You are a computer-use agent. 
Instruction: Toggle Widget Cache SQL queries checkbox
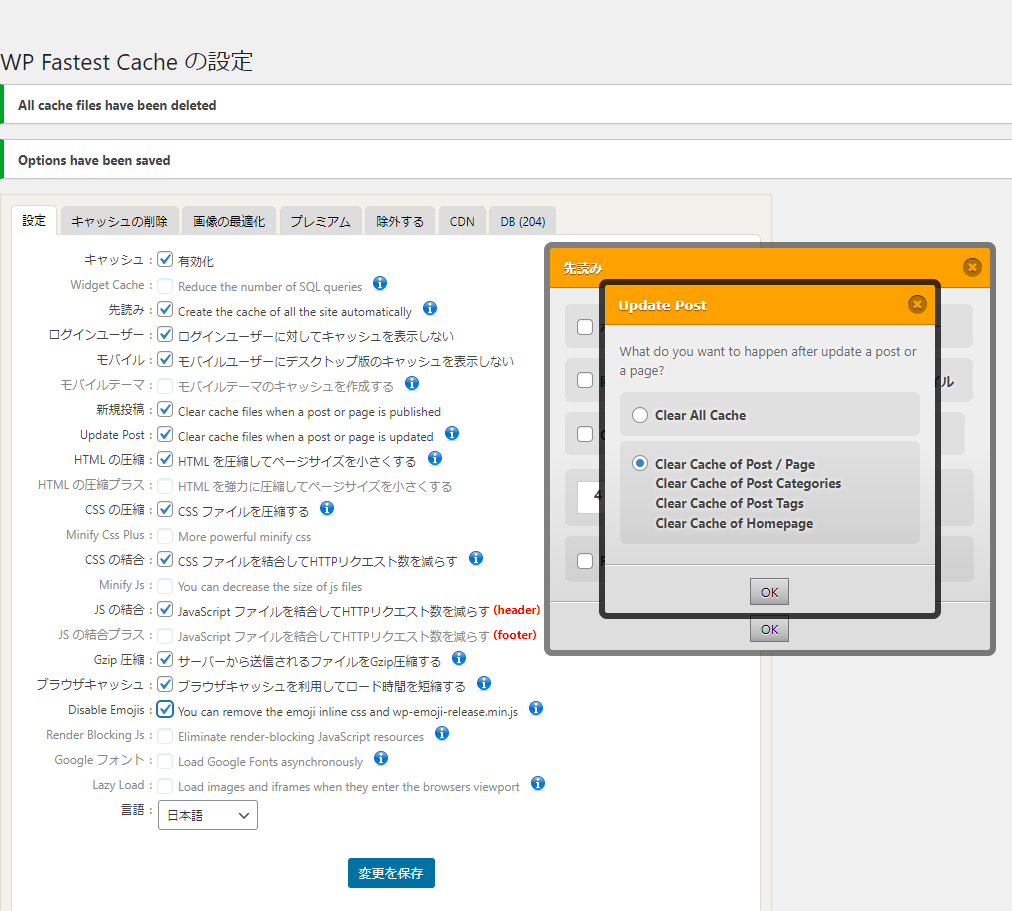(x=165, y=286)
